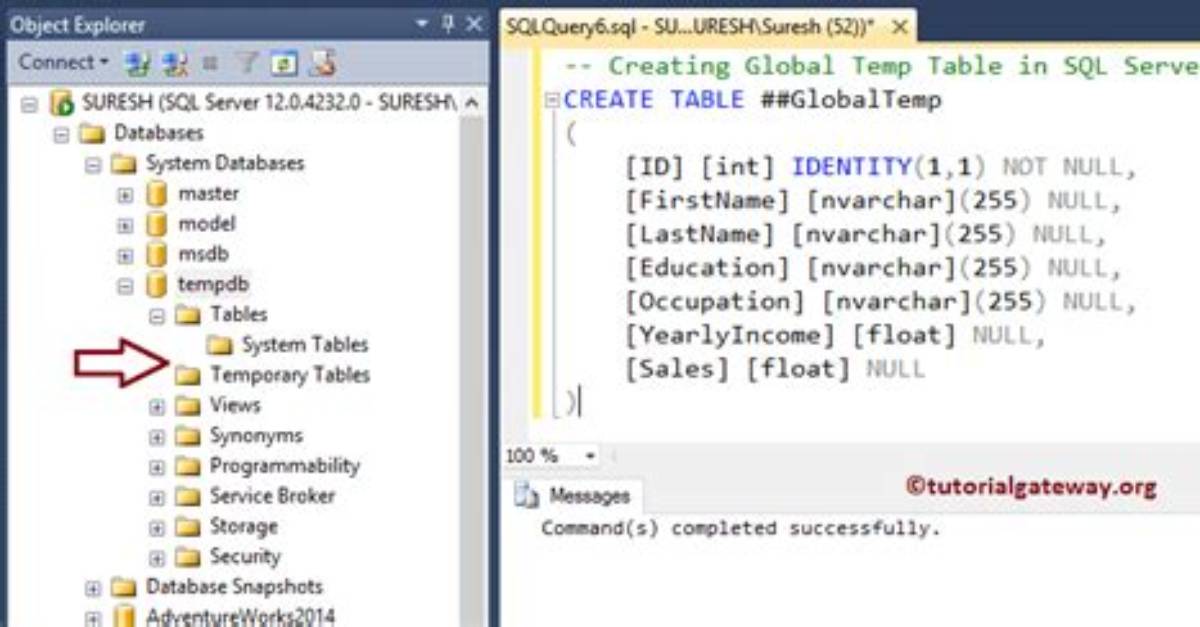
Task: Switch to the SQLQuery6.sql tab
Action: (690, 27)
